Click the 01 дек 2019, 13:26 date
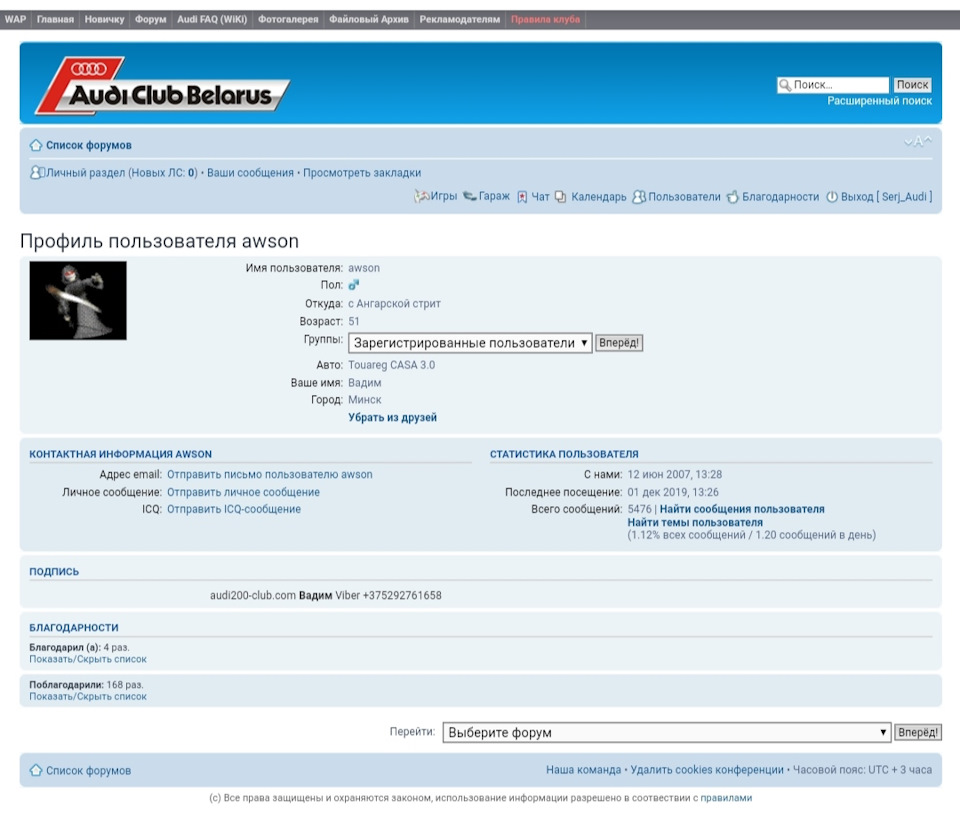This screenshot has width=960, height=823. click(x=673, y=492)
